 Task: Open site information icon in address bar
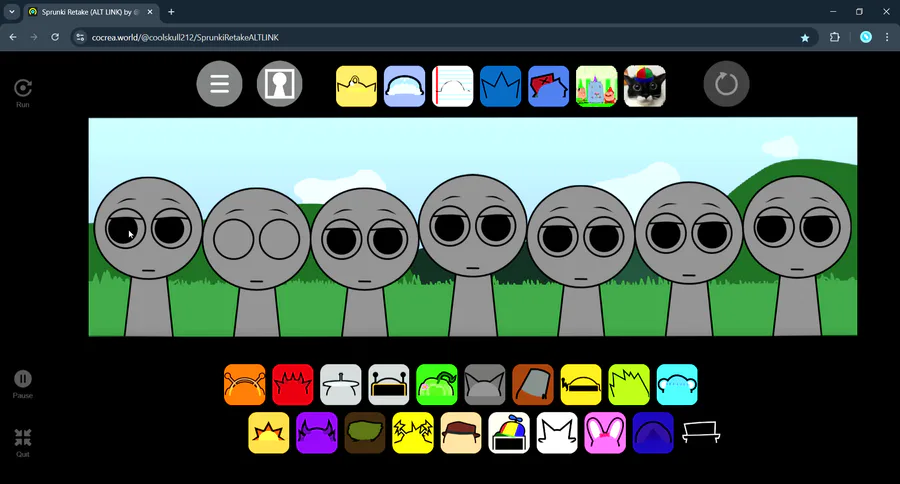click(80, 37)
